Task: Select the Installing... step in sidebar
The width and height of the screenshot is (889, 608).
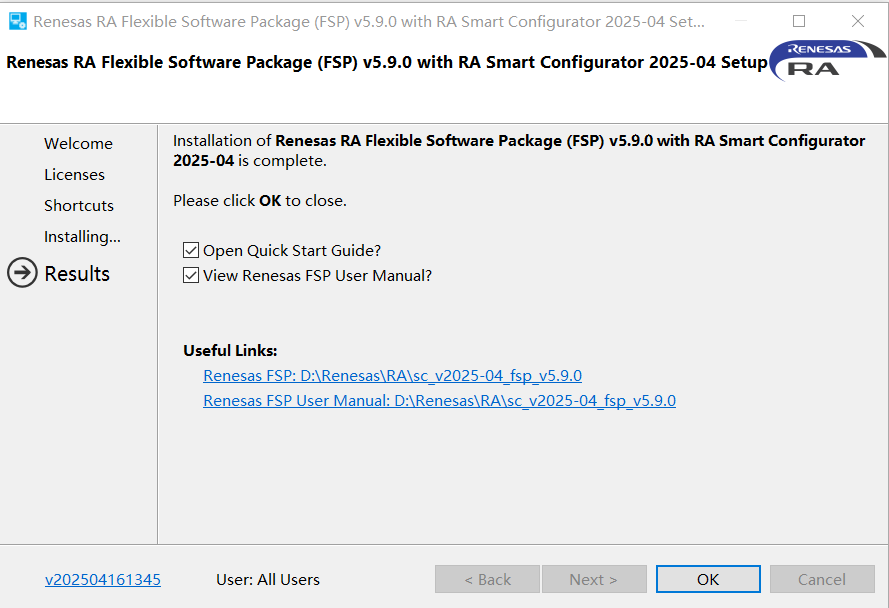Action: [x=82, y=237]
